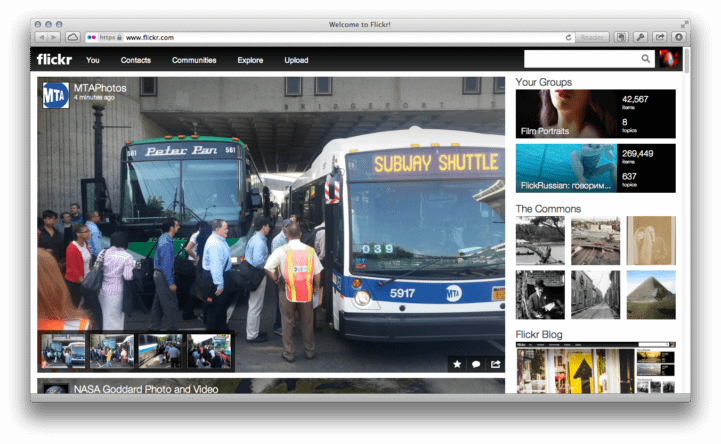
Task: Open the Commons street-scene thumbnail
Action: [x=595, y=295]
